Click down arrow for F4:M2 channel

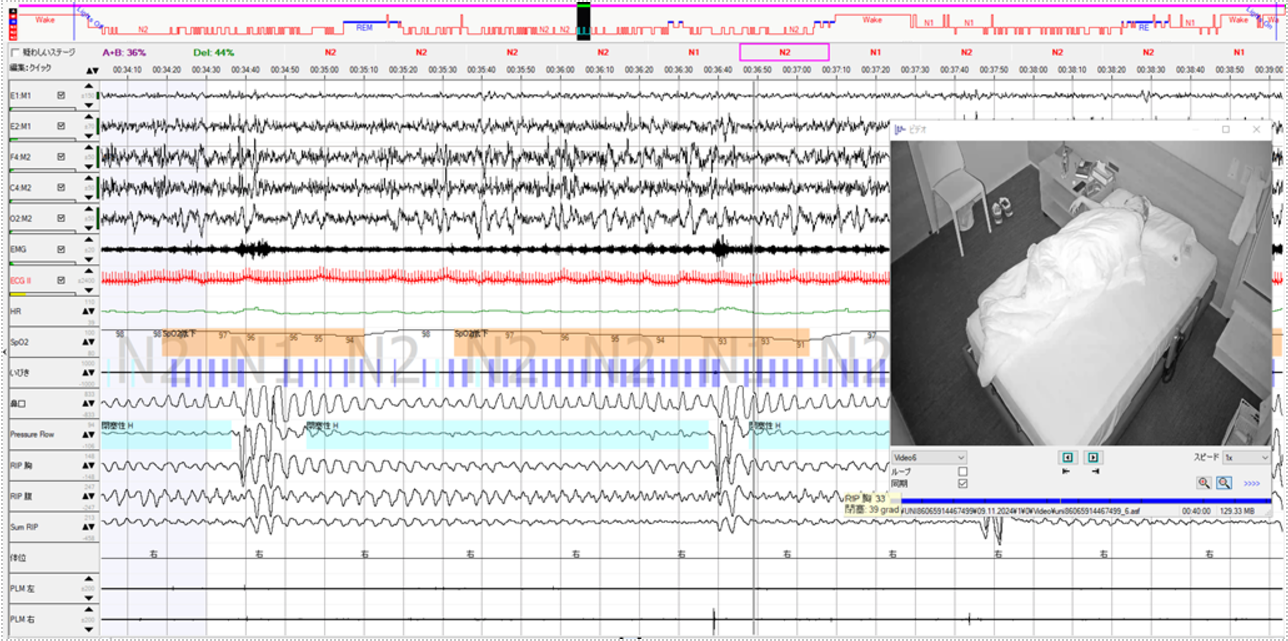click(89, 166)
